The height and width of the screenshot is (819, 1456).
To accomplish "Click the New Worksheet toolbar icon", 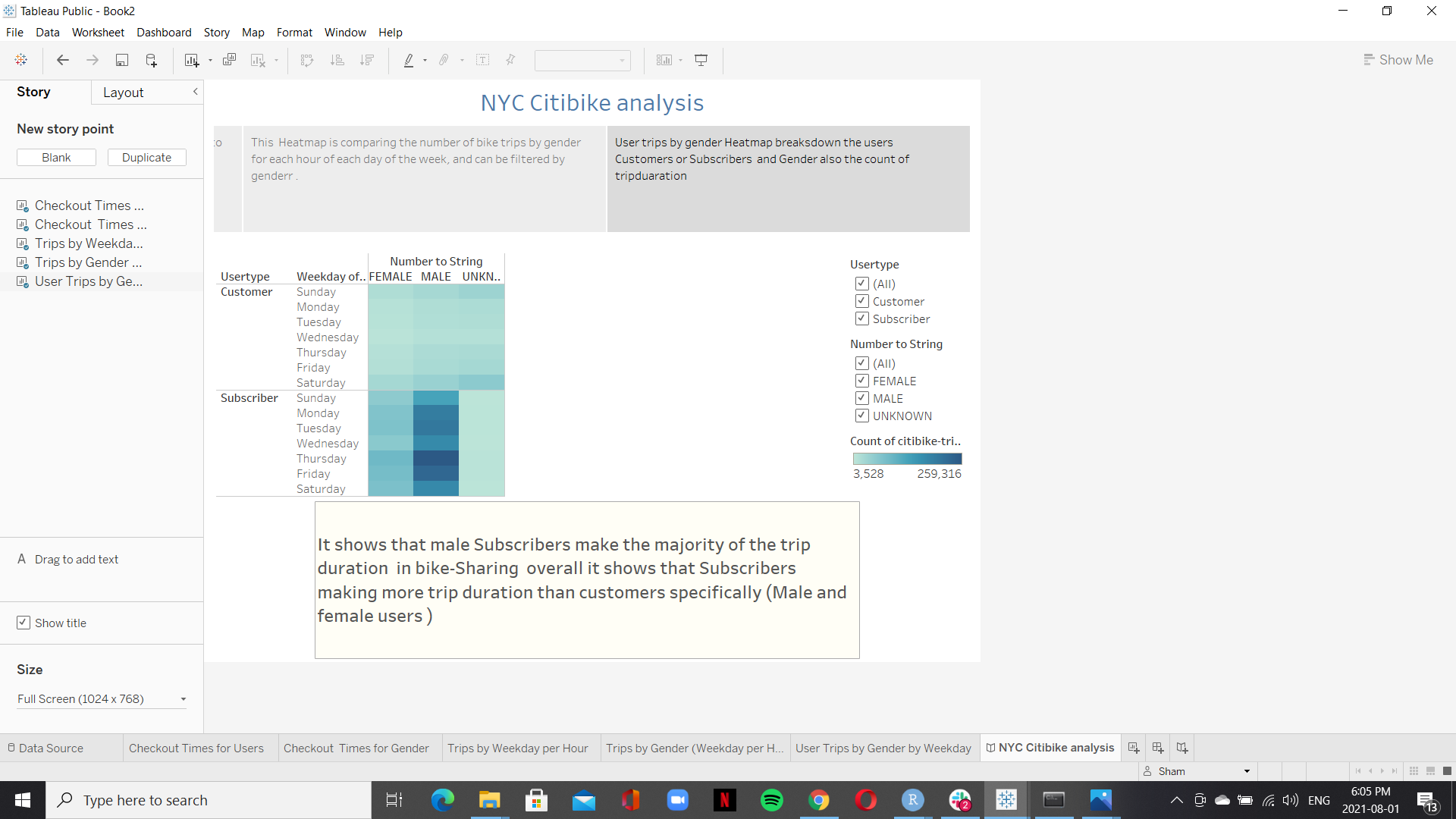I will [192, 60].
